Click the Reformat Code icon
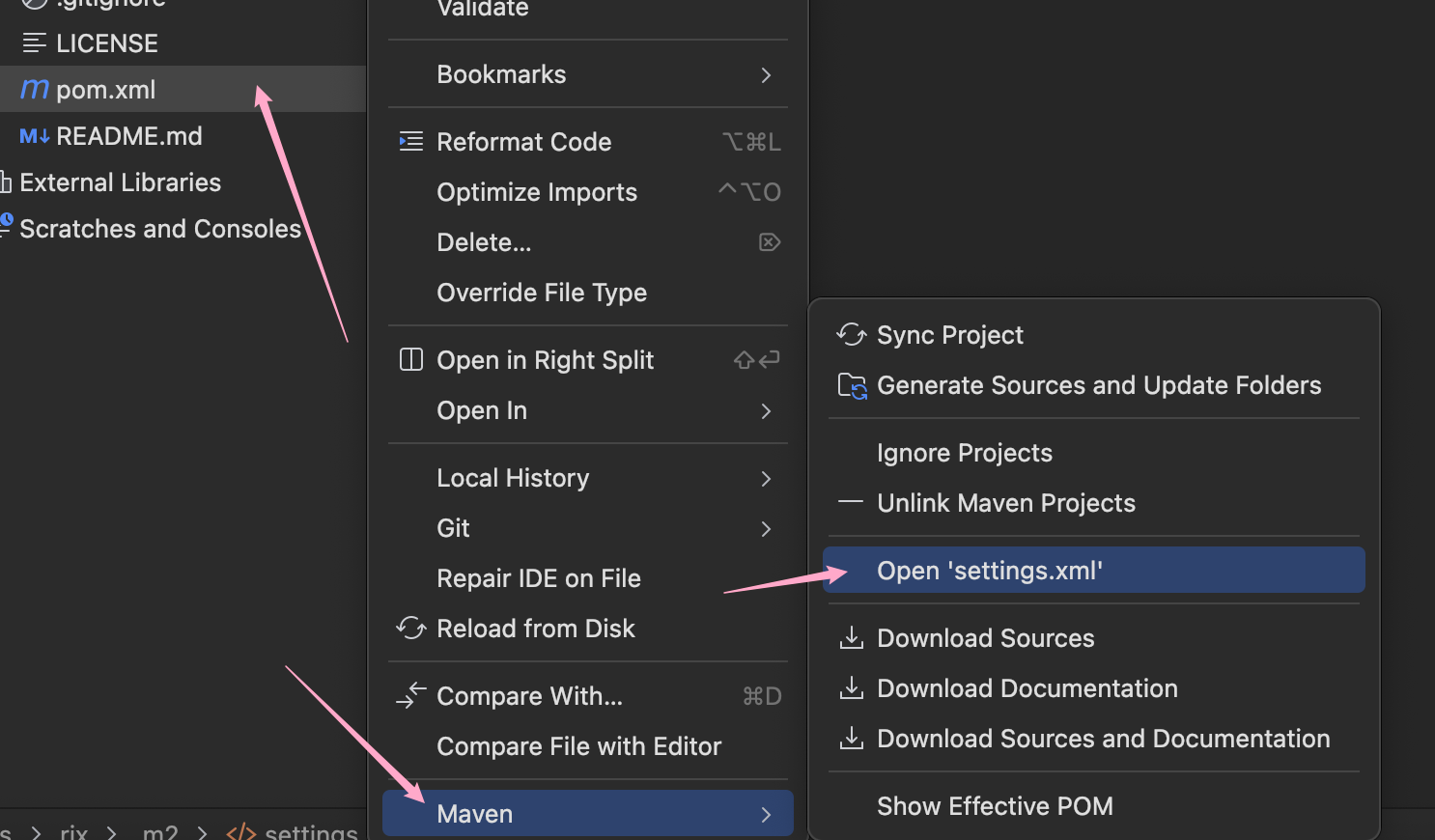 411,142
